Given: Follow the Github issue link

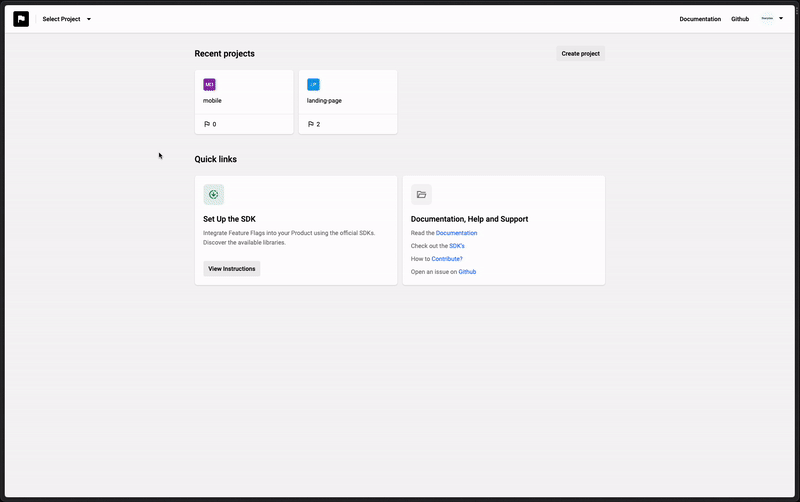Looking at the screenshot, I should click(467, 272).
